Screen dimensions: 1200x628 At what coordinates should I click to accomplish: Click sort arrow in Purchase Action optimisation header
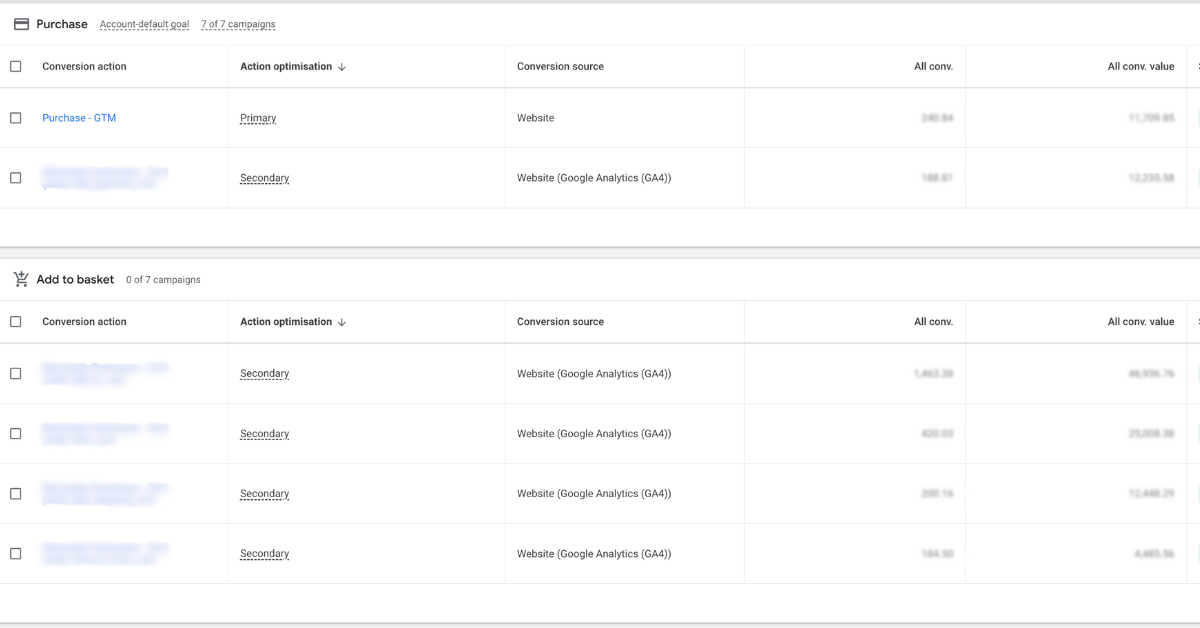(x=342, y=67)
